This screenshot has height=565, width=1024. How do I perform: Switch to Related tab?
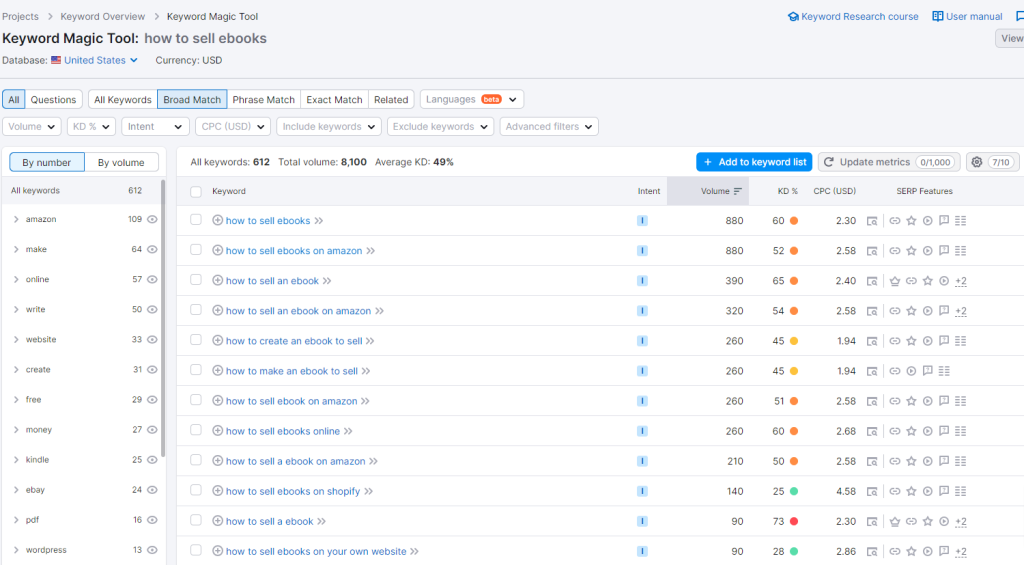(x=391, y=99)
